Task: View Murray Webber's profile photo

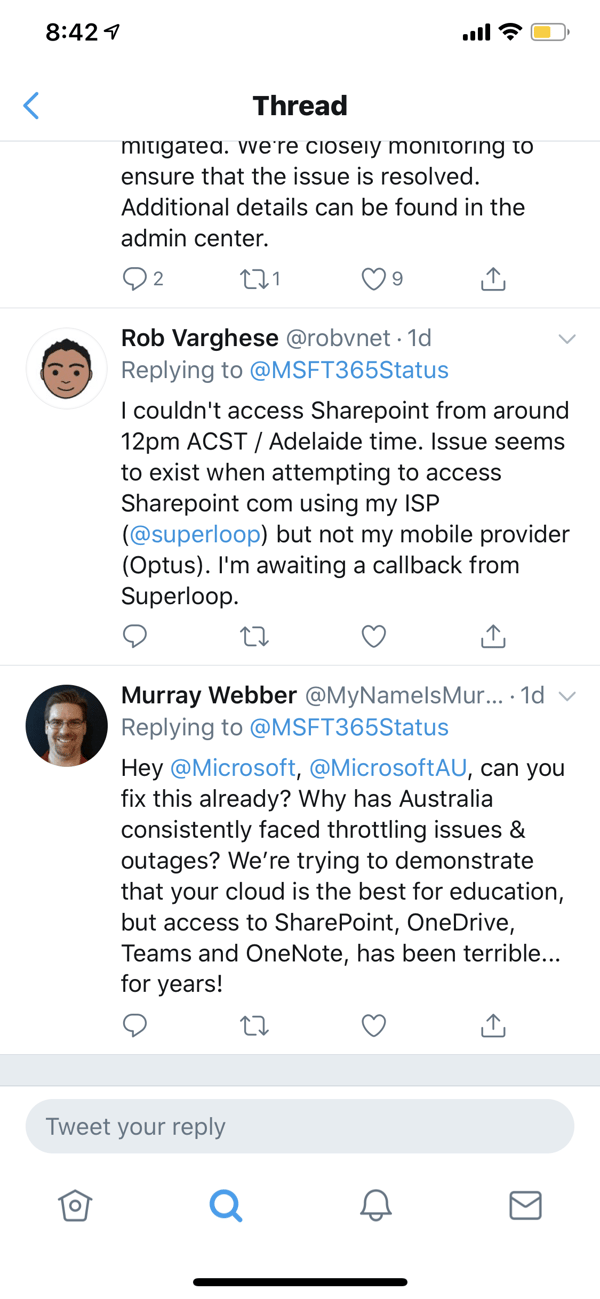Action: coord(67,725)
